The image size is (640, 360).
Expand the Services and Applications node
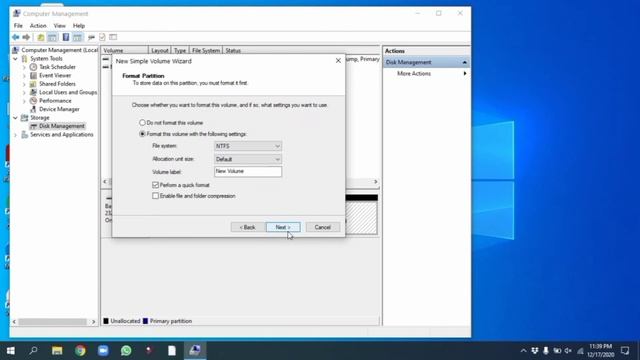tap(16, 135)
